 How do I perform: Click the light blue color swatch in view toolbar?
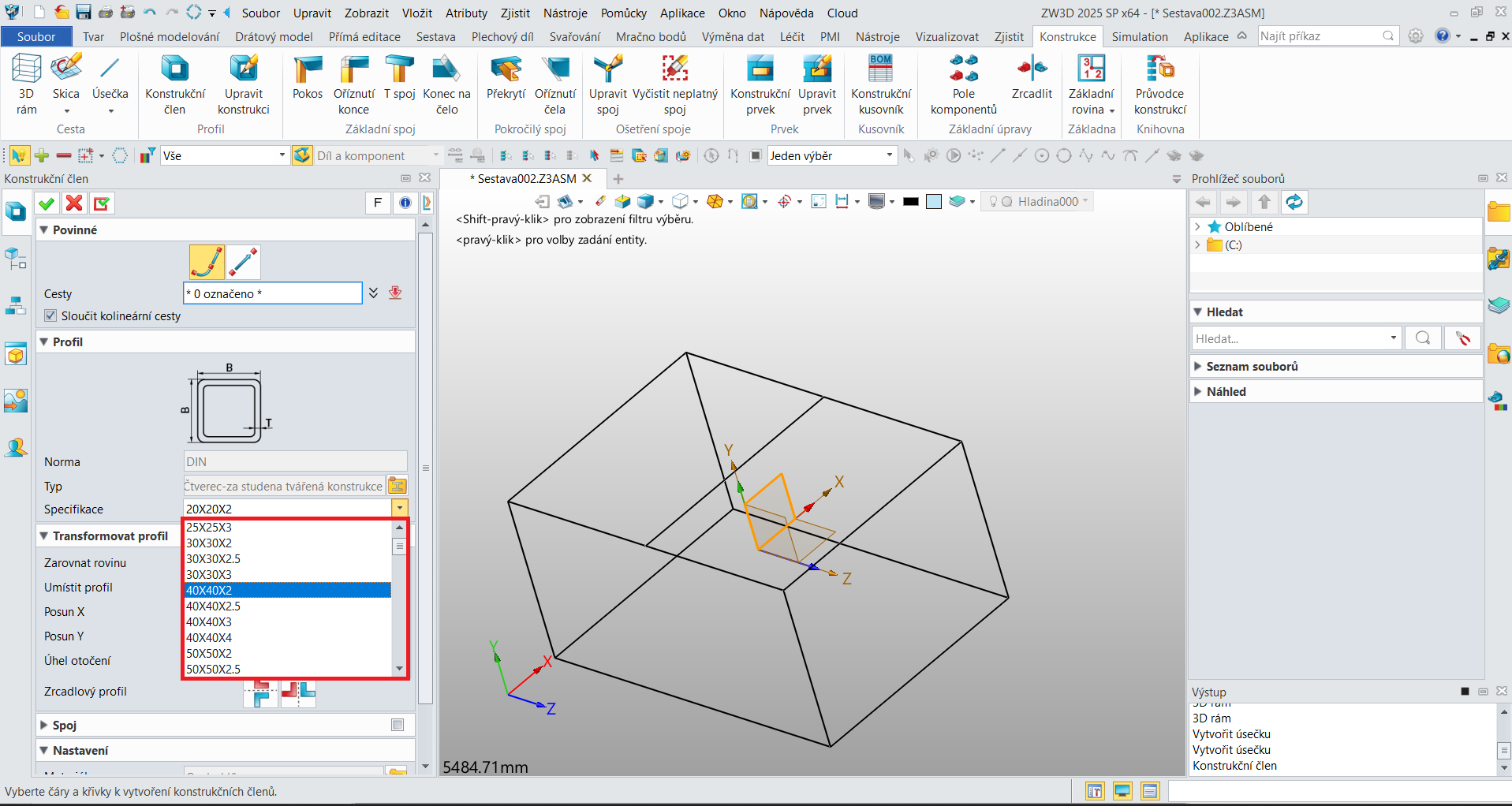[934, 202]
